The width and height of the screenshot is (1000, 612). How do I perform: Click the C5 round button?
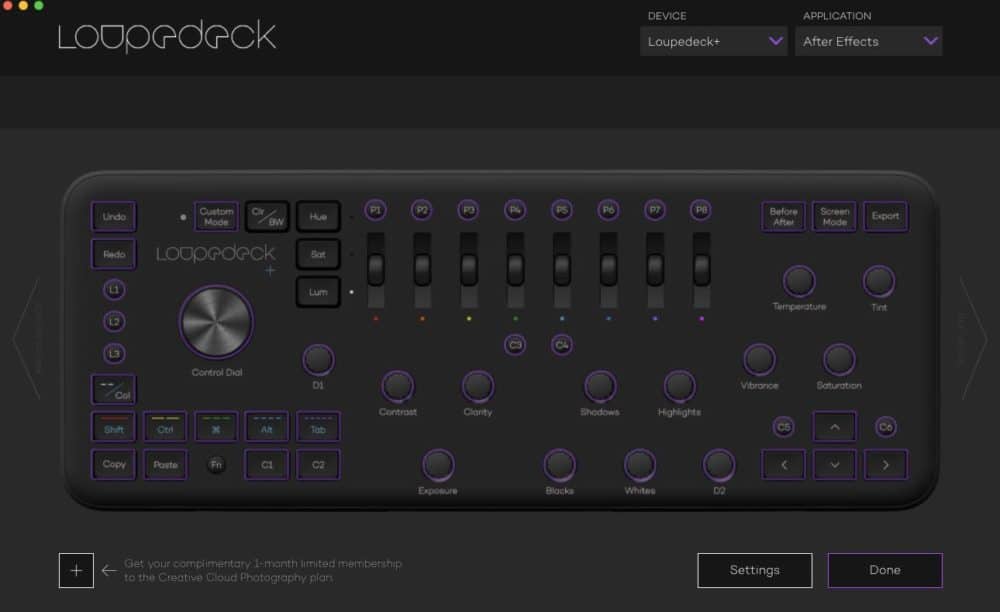pos(784,427)
